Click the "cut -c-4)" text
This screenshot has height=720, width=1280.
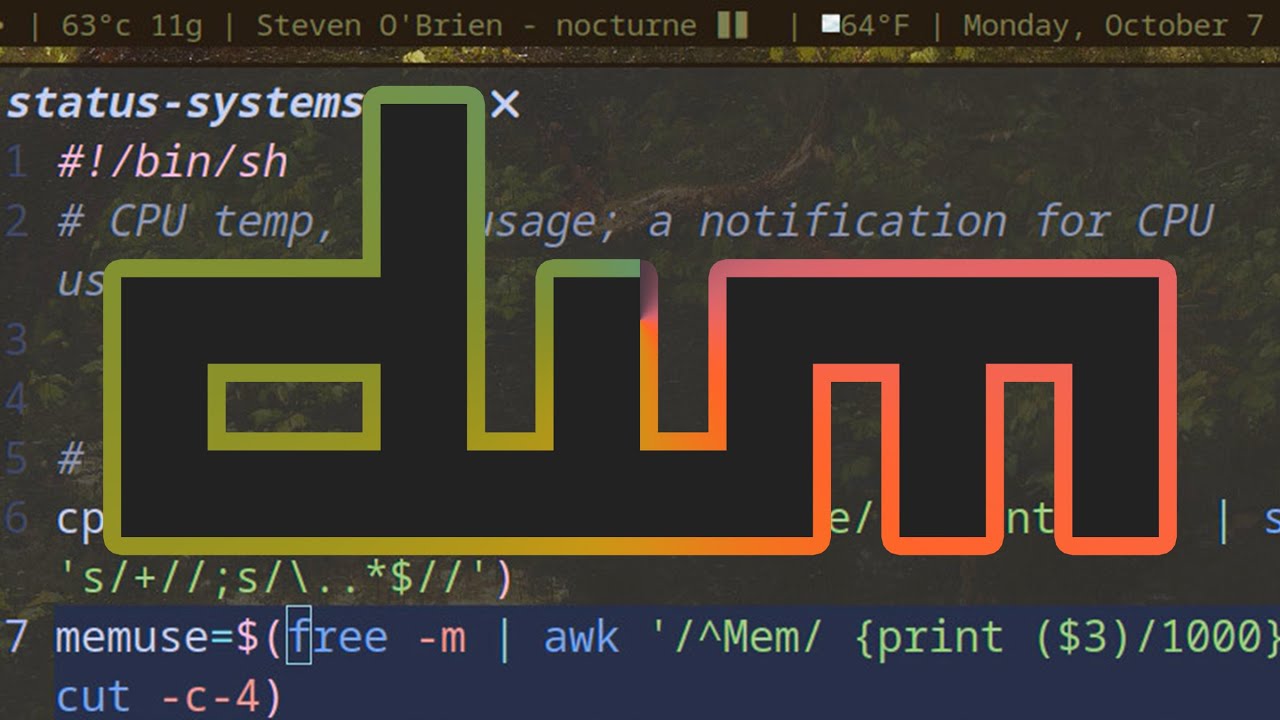[x=169, y=697]
